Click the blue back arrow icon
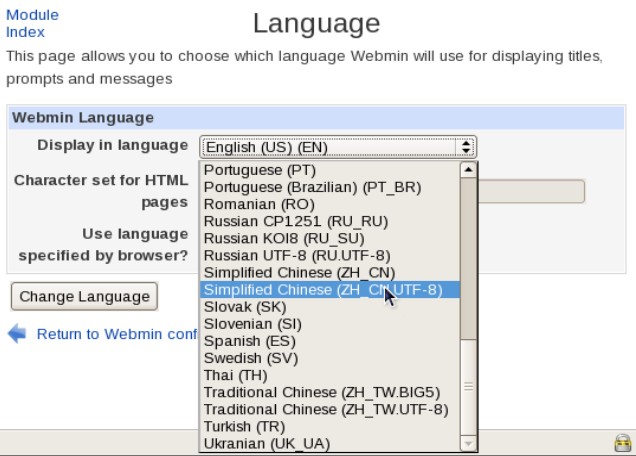 click(x=17, y=334)
